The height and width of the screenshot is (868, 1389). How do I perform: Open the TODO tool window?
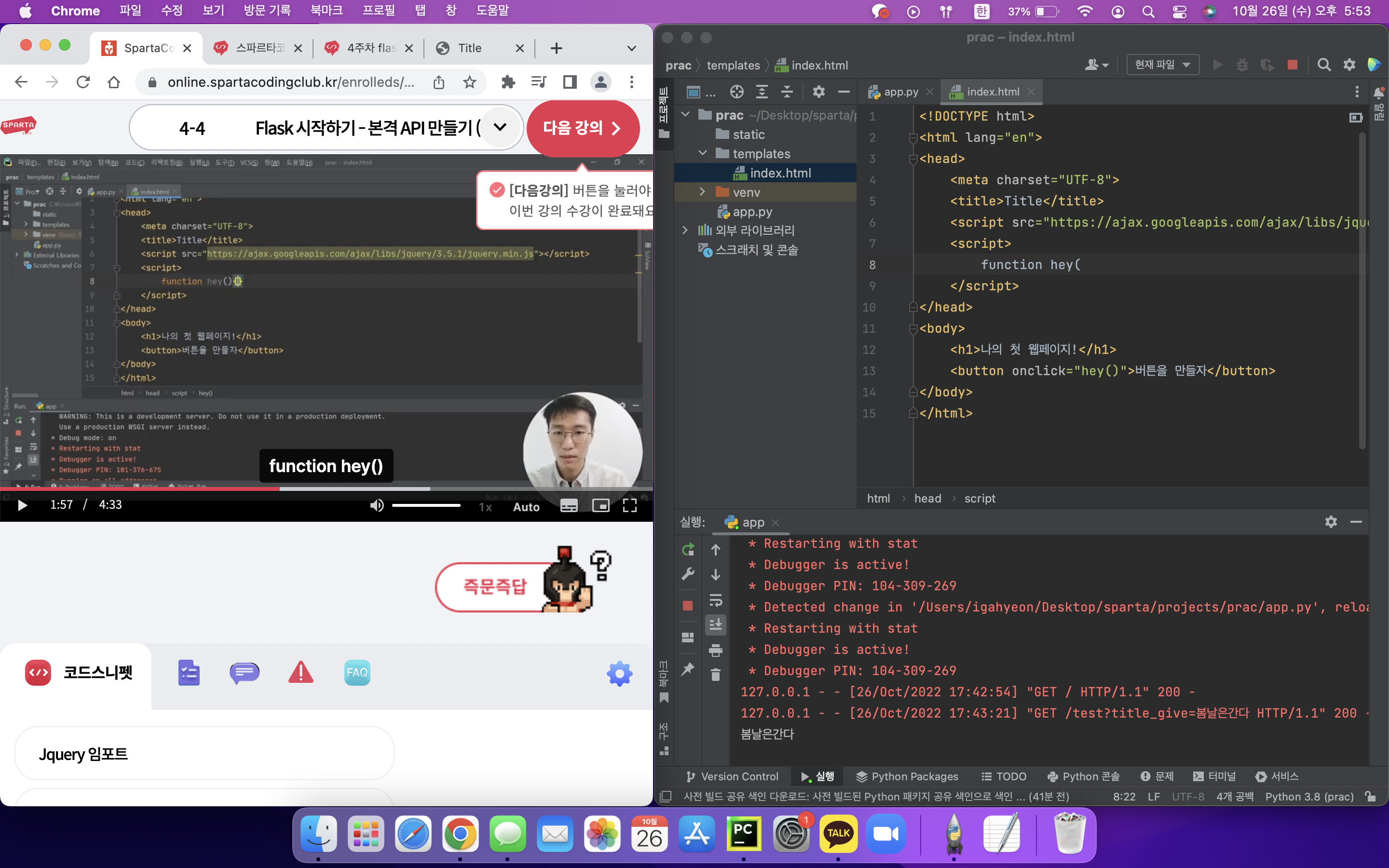click(1004, 776)
